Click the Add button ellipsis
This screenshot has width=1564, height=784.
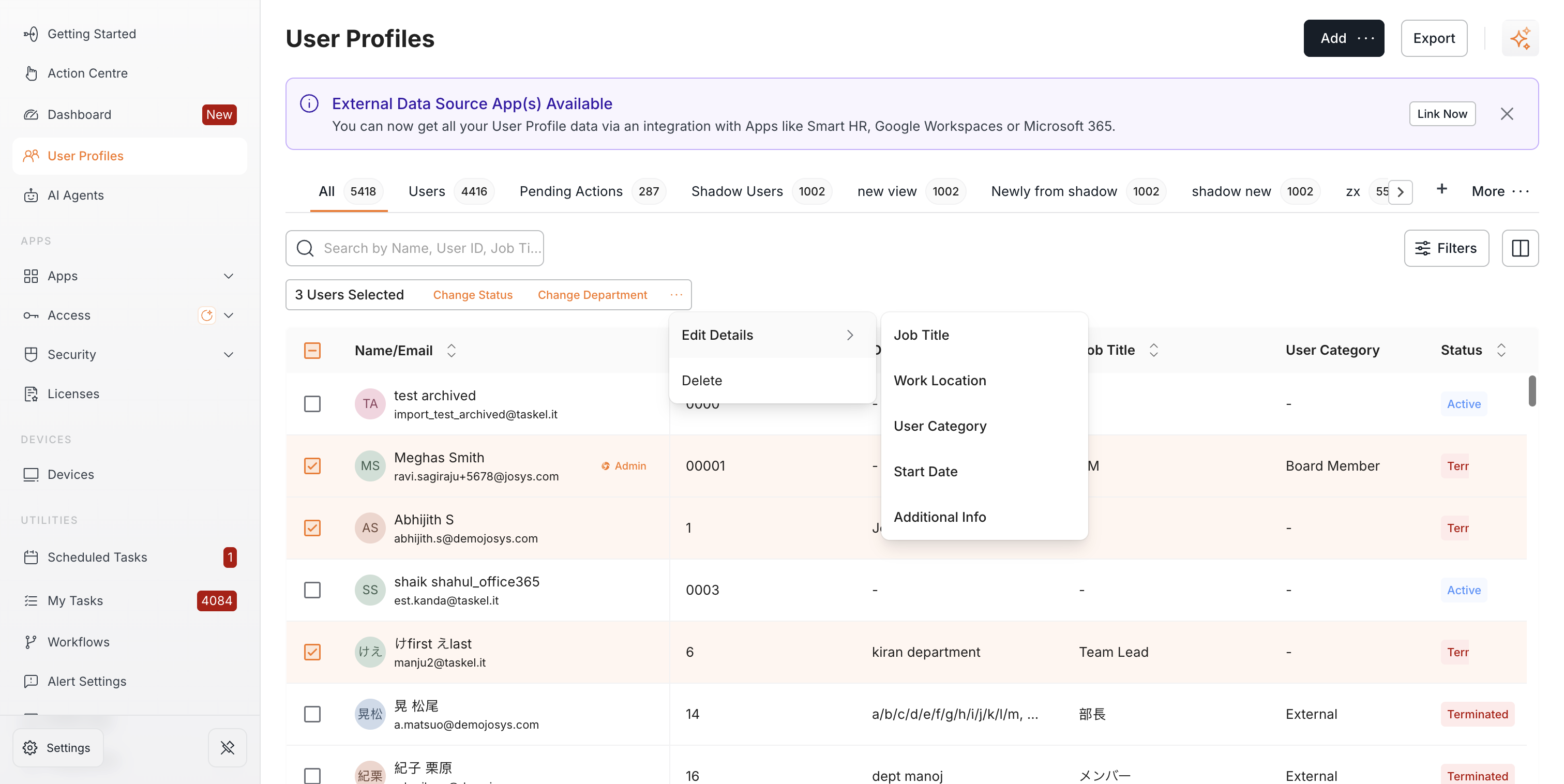(x=1366, y=38)
